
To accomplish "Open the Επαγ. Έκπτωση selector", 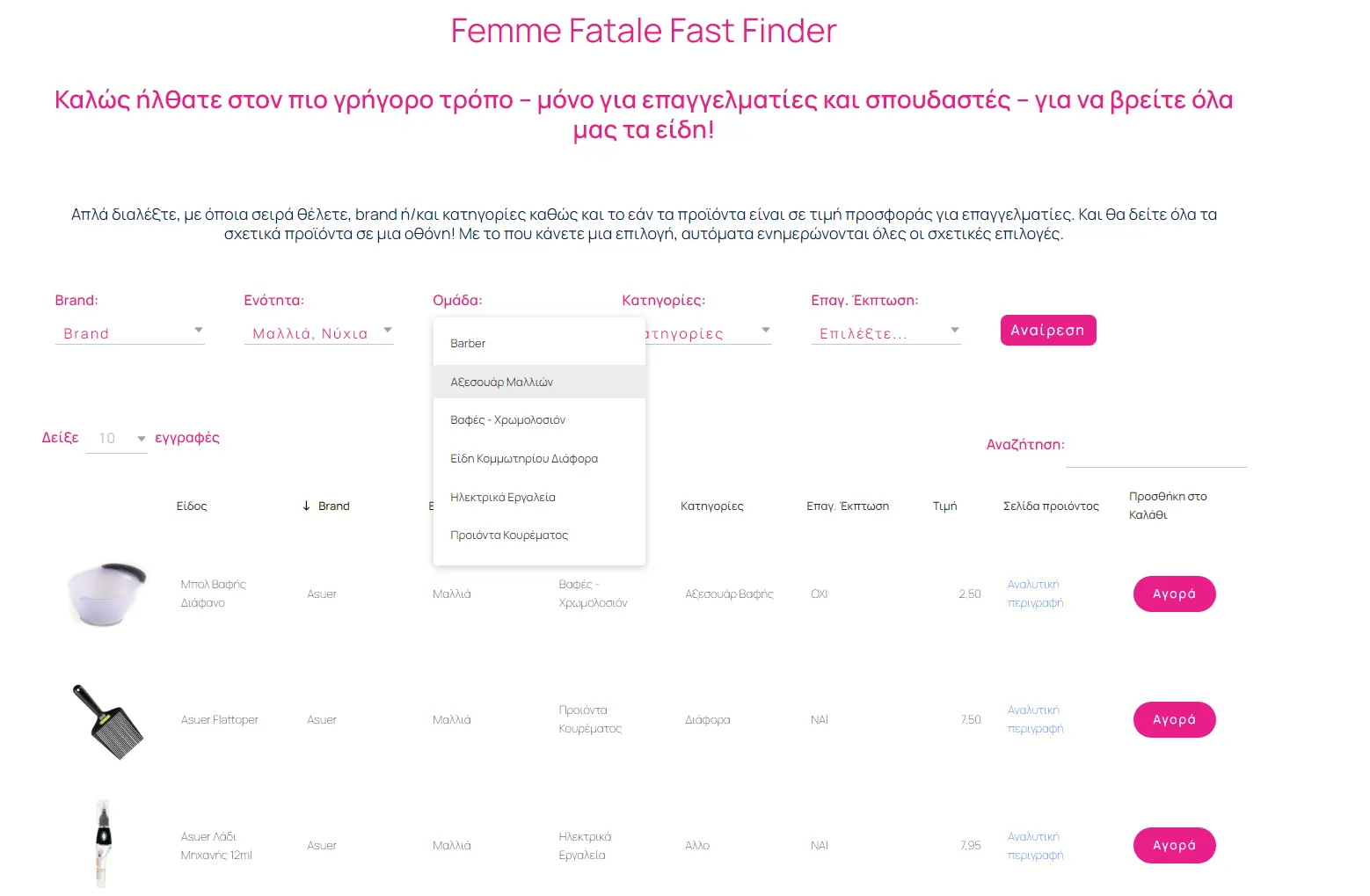I will click(x=885, y=332).
